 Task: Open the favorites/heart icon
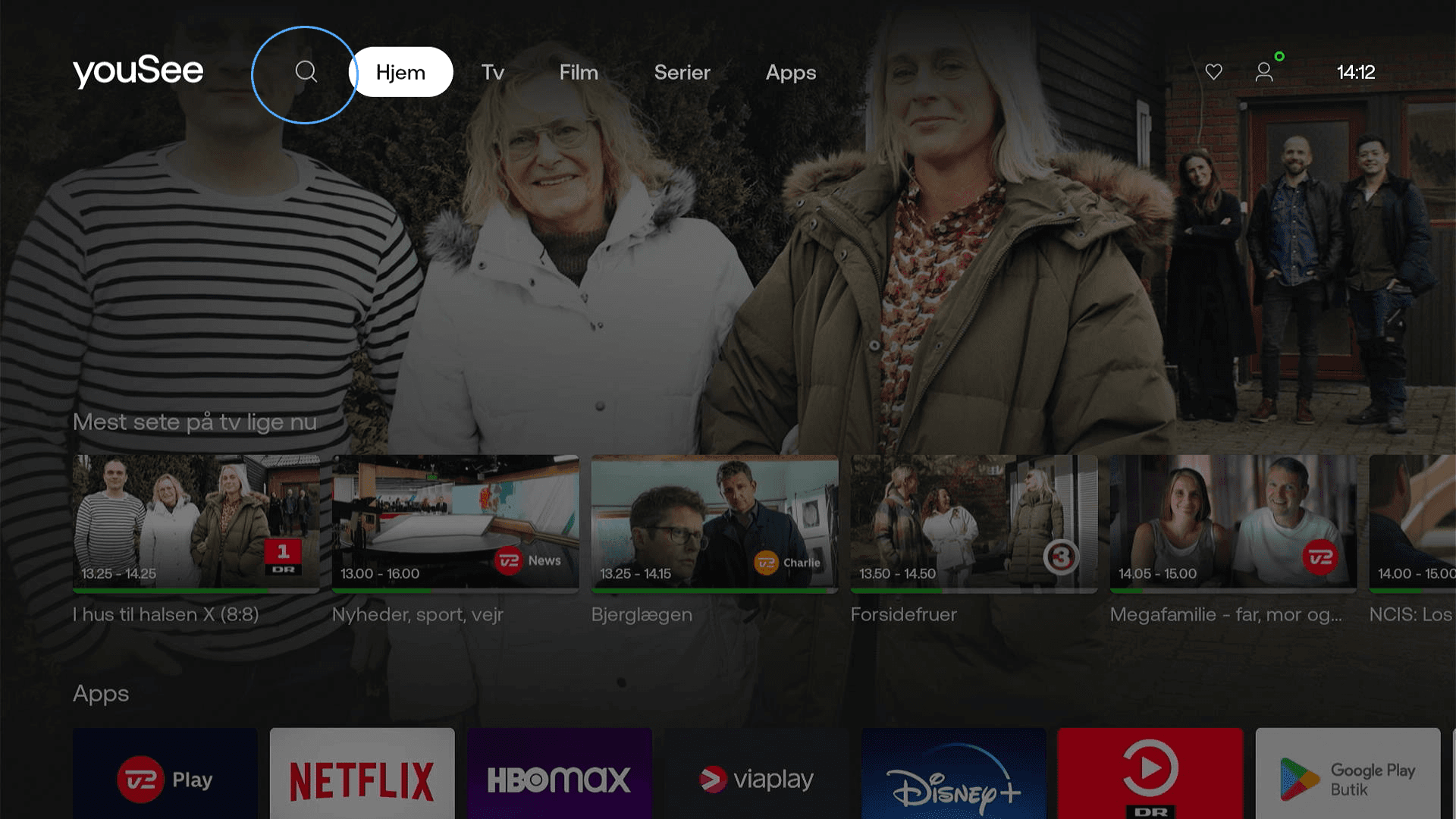tap(1214, 71)
